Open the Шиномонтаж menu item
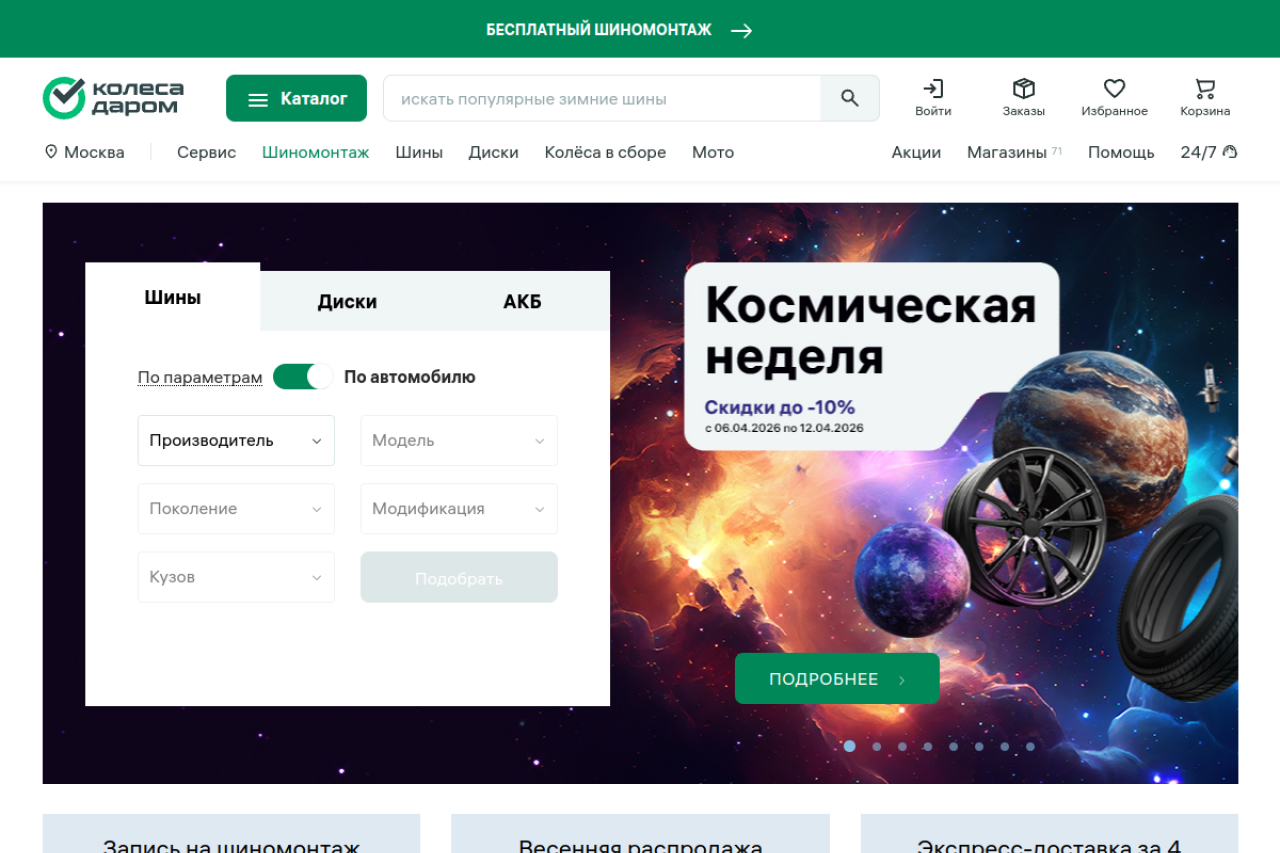Screen dimensions: 1280x853 pyautogui.click(x=315, y=152)
